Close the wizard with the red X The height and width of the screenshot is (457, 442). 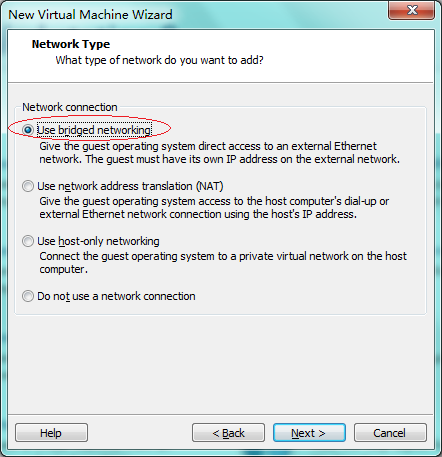tap(412, 10)
